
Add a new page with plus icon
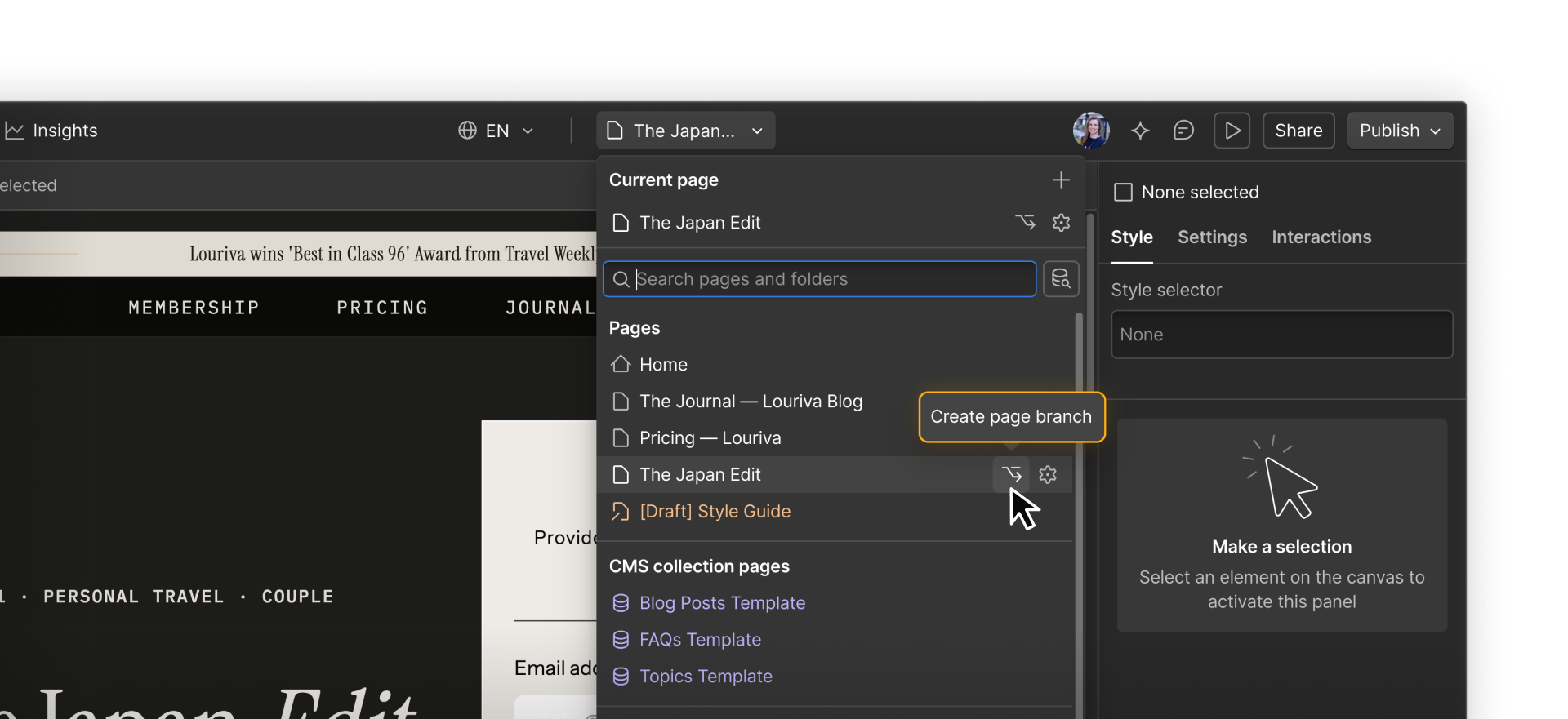pos(1061,180)
